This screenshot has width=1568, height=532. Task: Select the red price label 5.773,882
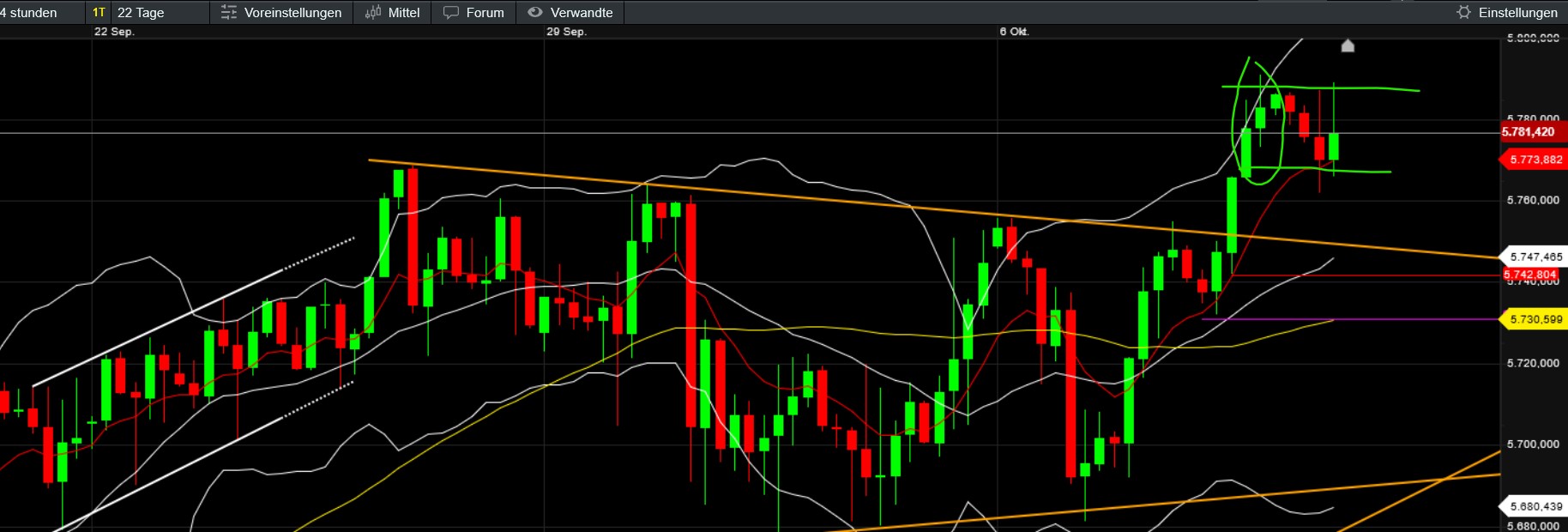(x=1535, y=160)
